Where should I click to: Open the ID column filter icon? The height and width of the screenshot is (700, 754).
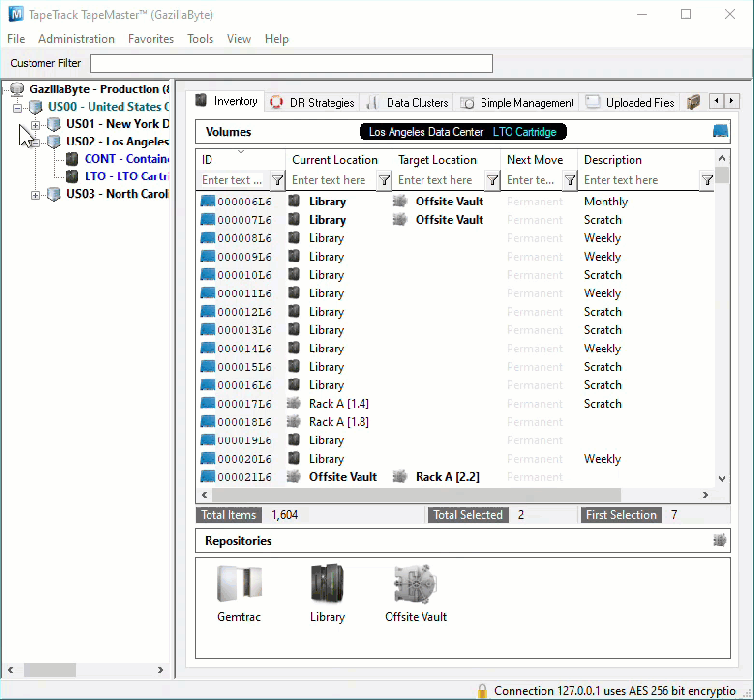[277, 180]
